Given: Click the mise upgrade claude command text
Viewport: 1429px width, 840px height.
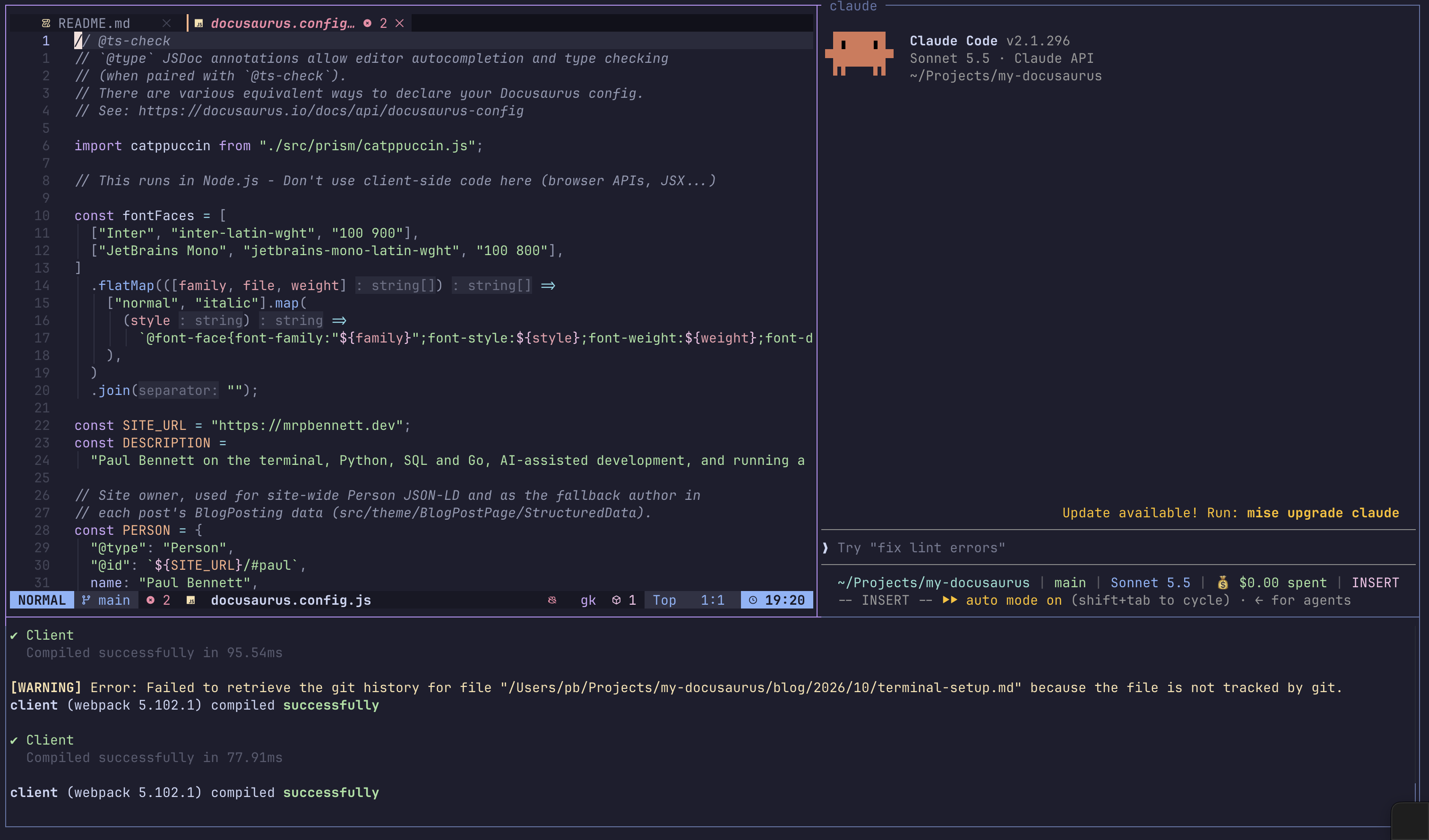Looking at the screenshot, I should coord(1322,513).
